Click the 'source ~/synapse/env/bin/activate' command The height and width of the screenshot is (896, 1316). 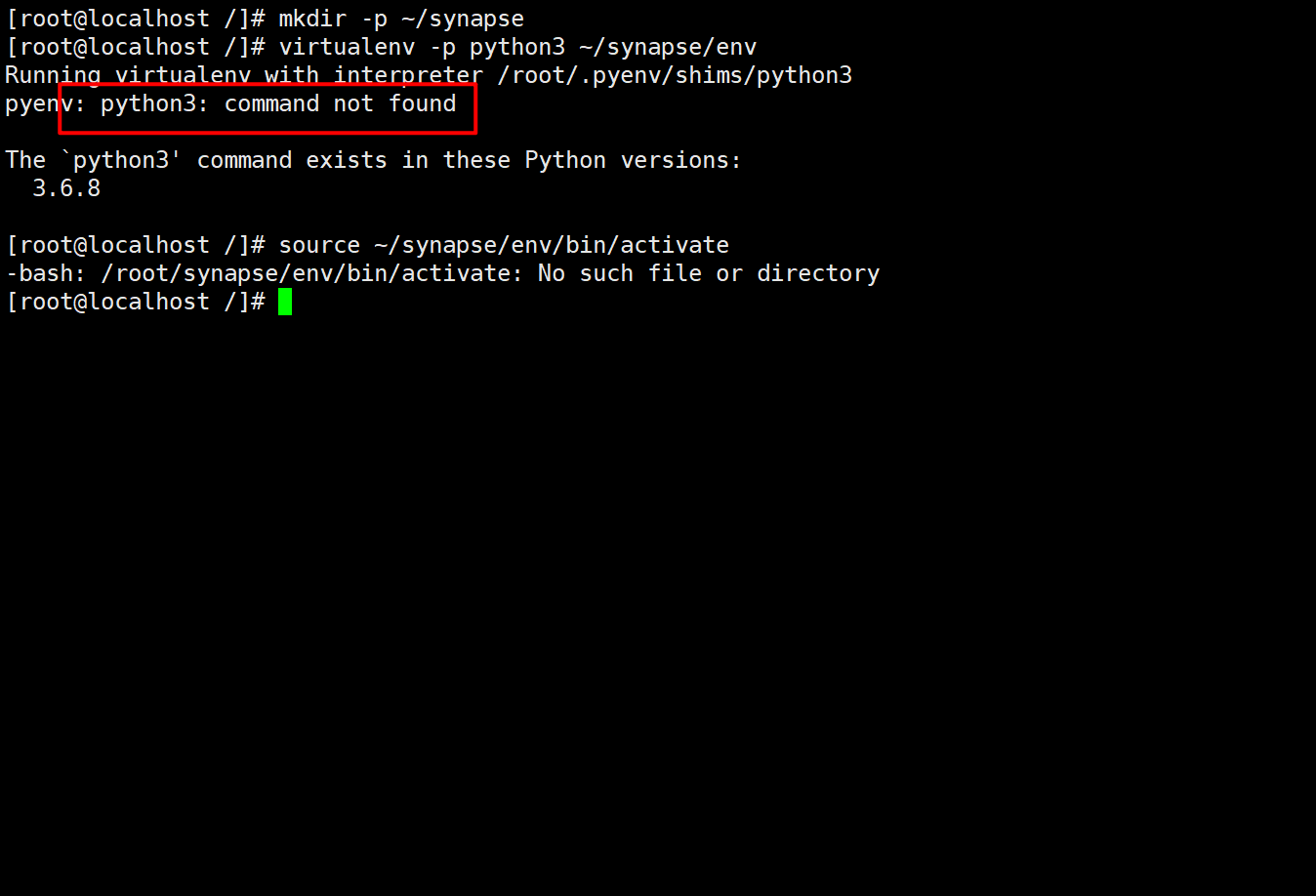[504, 245]
